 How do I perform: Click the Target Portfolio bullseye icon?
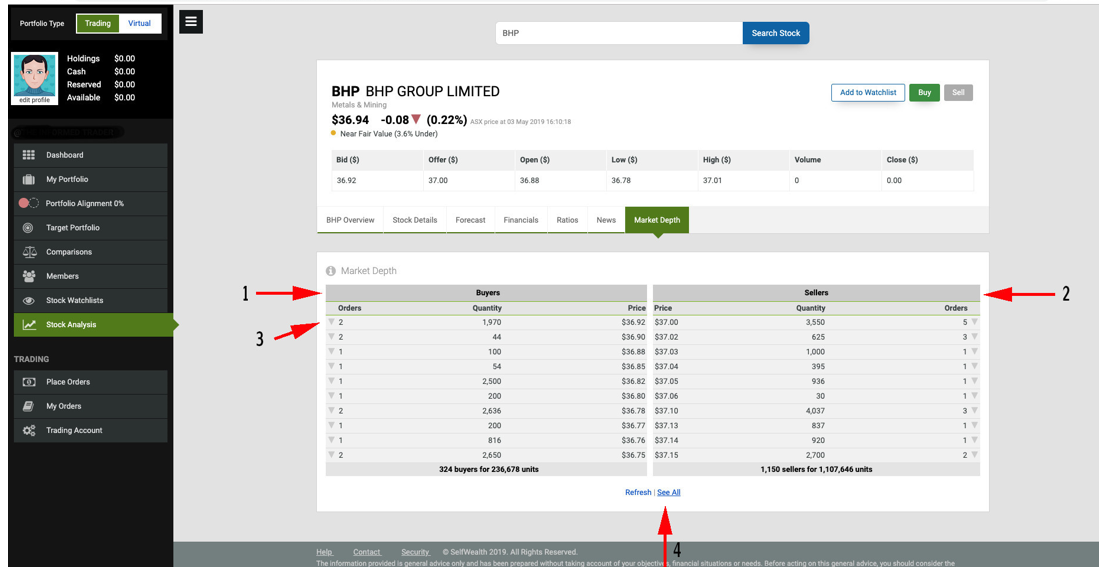click(29, 228)
